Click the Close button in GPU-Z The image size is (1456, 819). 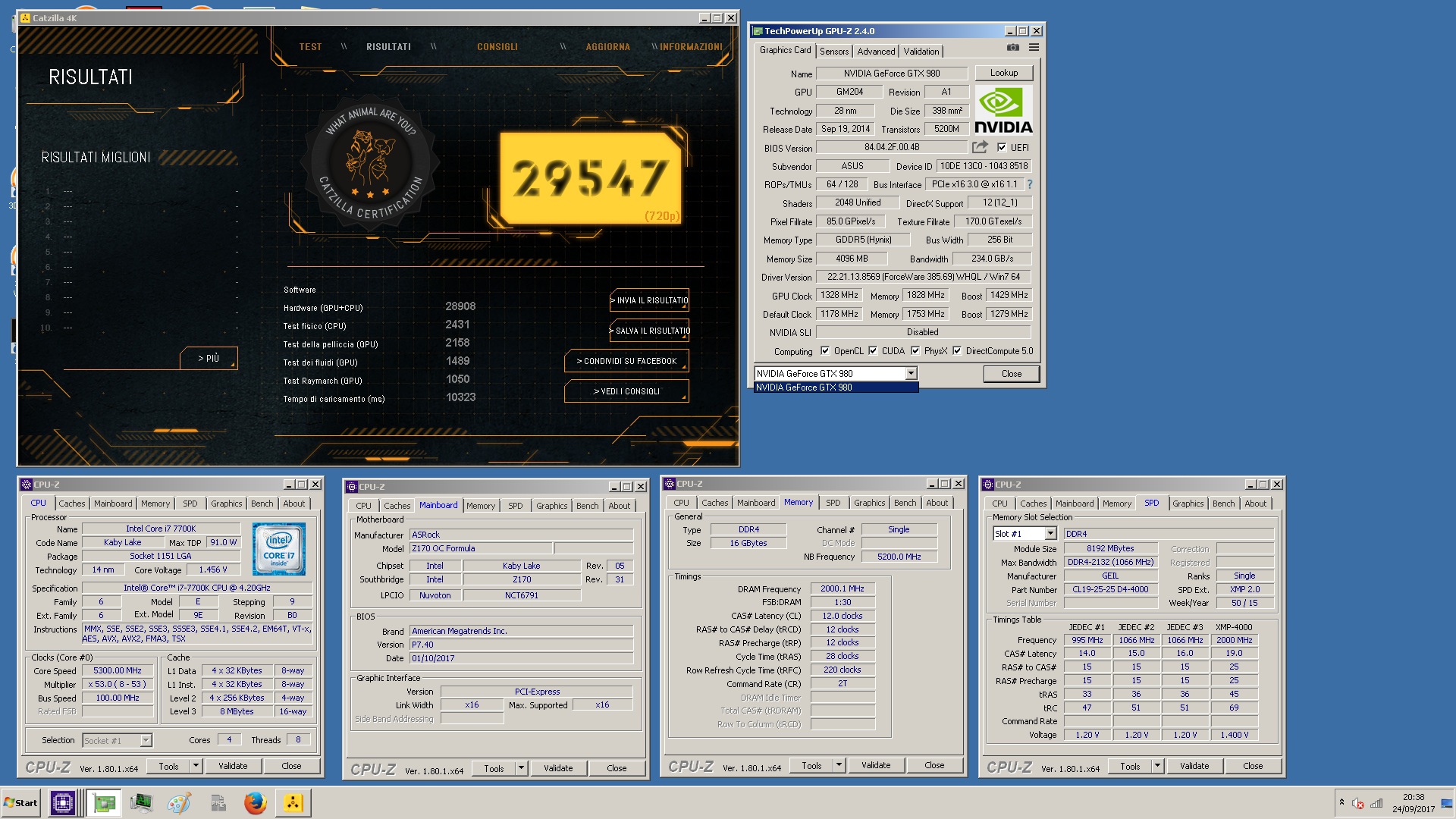pyautogui.click(x=1011, y=374)
